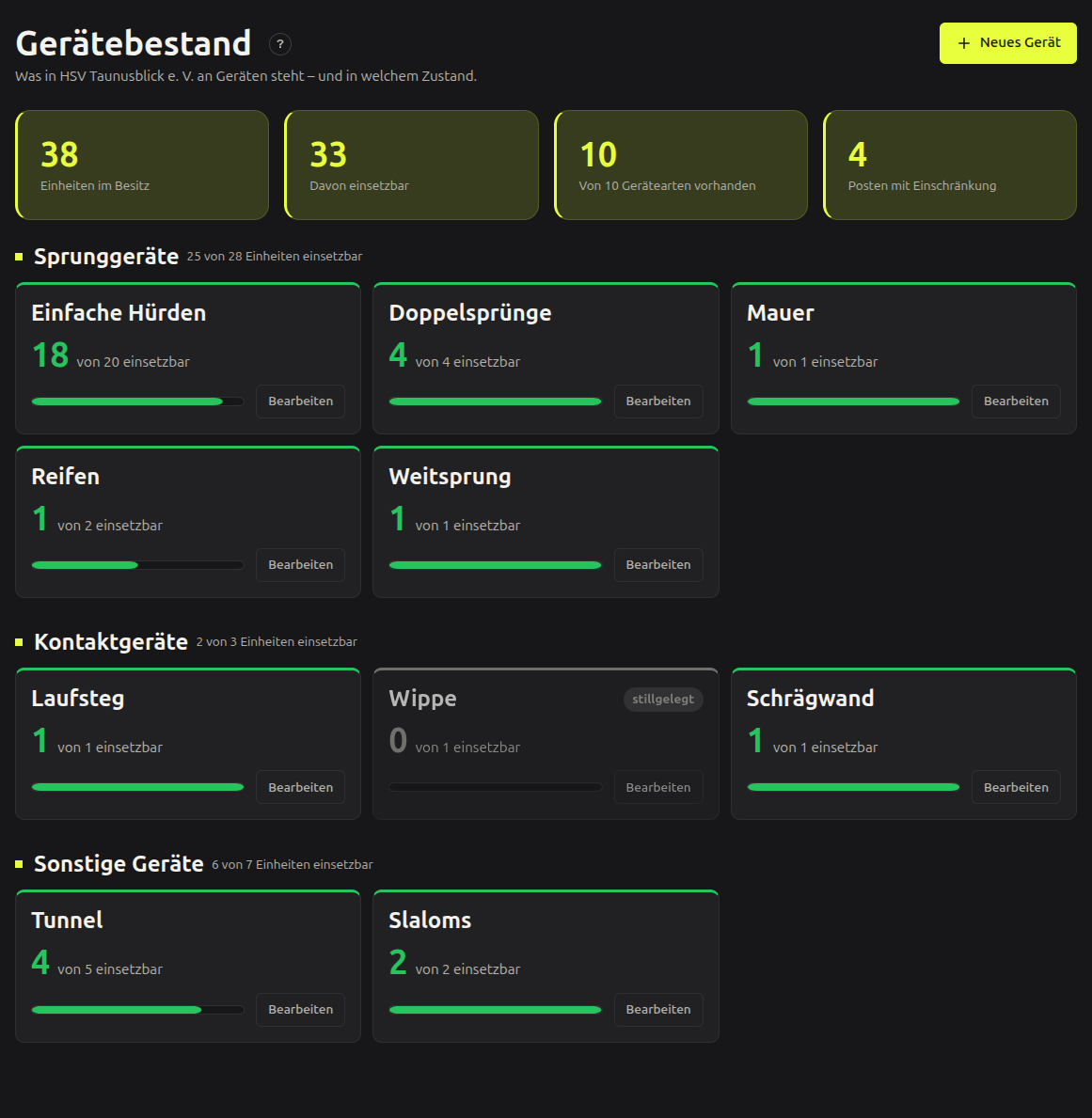
Task: Click the Schrägwand card title
Action: (x=810, y=698)
